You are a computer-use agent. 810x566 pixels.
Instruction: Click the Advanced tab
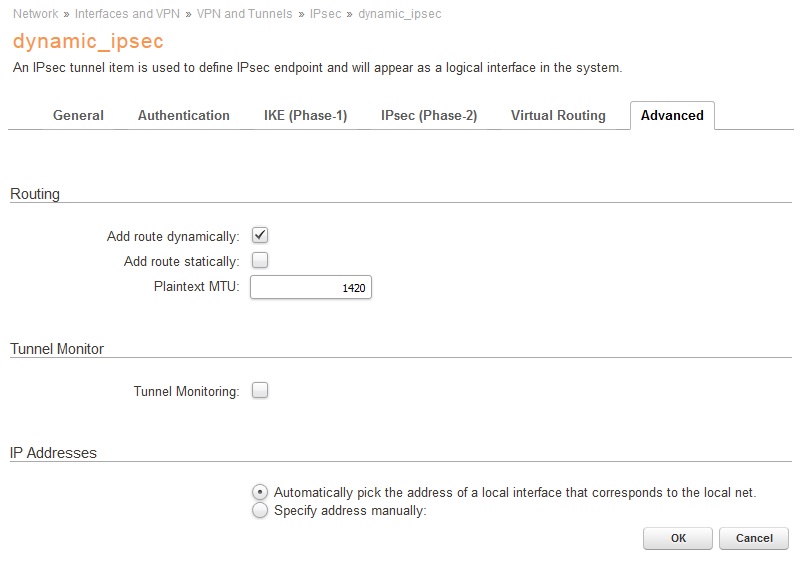click(672, 116)
